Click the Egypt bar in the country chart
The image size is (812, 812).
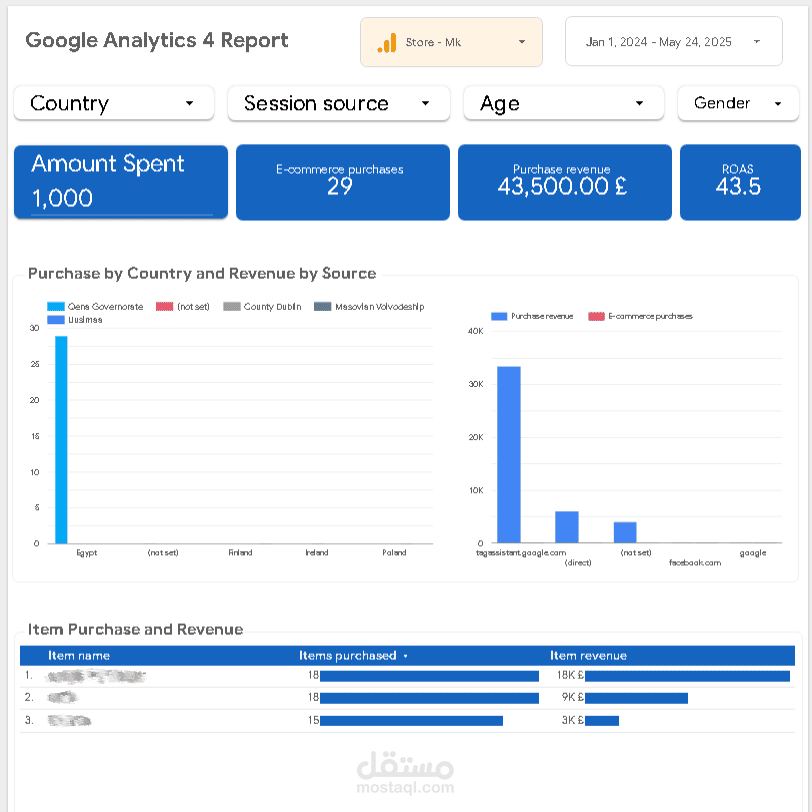coord(61,440)
